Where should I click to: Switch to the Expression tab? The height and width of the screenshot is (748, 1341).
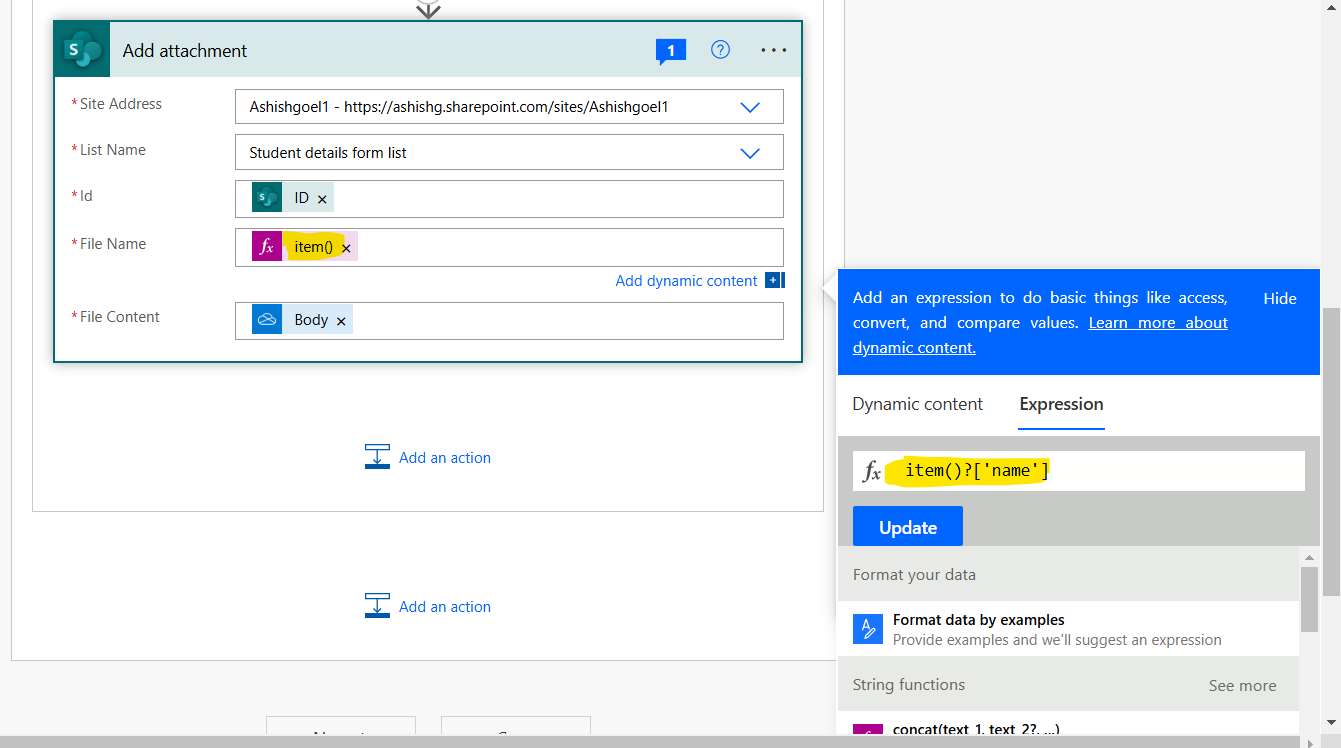pyautogui.click(x=1061, y=404)
